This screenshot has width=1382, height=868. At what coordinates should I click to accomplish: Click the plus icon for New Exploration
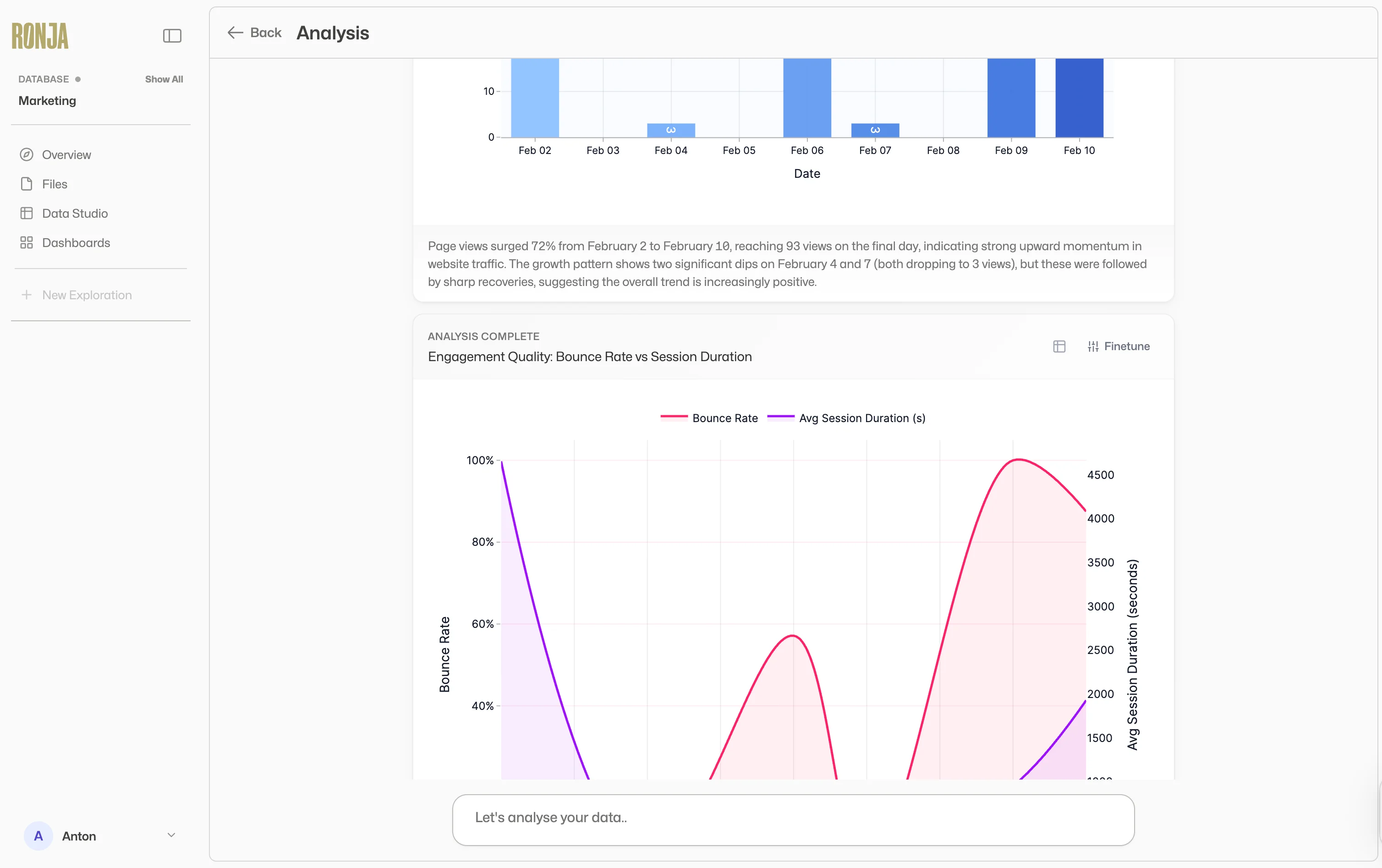[27, 295]
